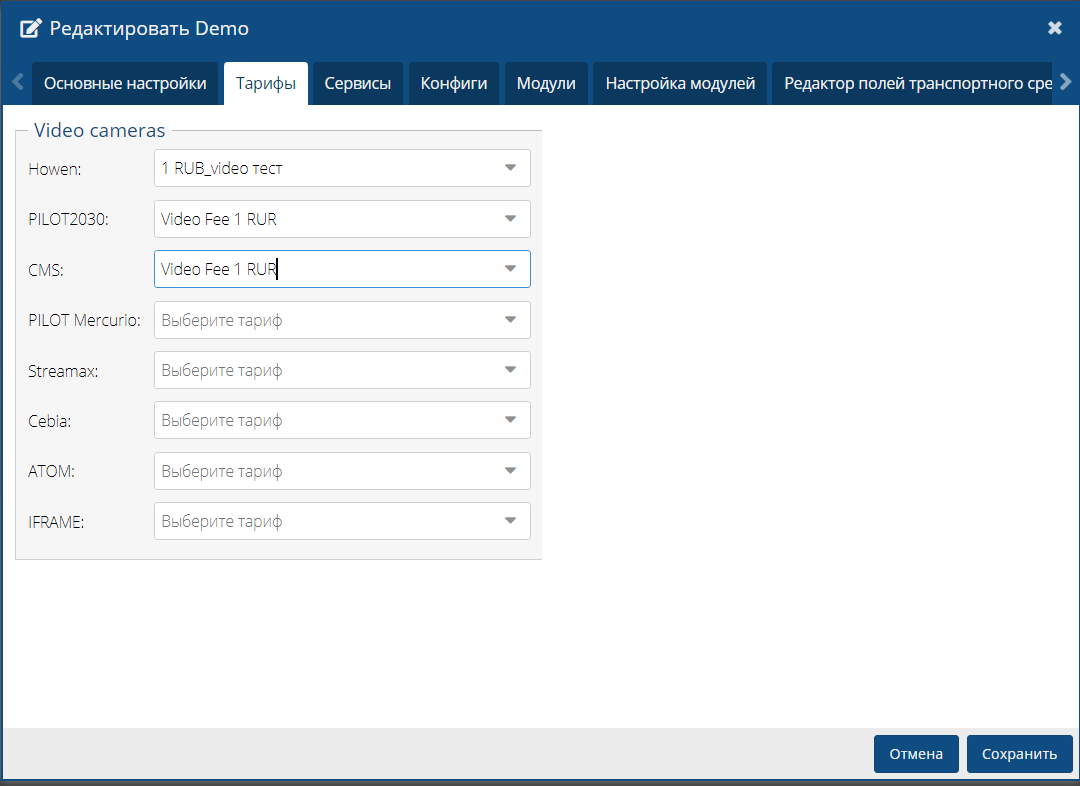Image resolution: width=1080 pixels, height=786 pixels.
Task: Open the ATOM tariff dropdown arrow
Action: pyautogui.click(x=510, y=471)
